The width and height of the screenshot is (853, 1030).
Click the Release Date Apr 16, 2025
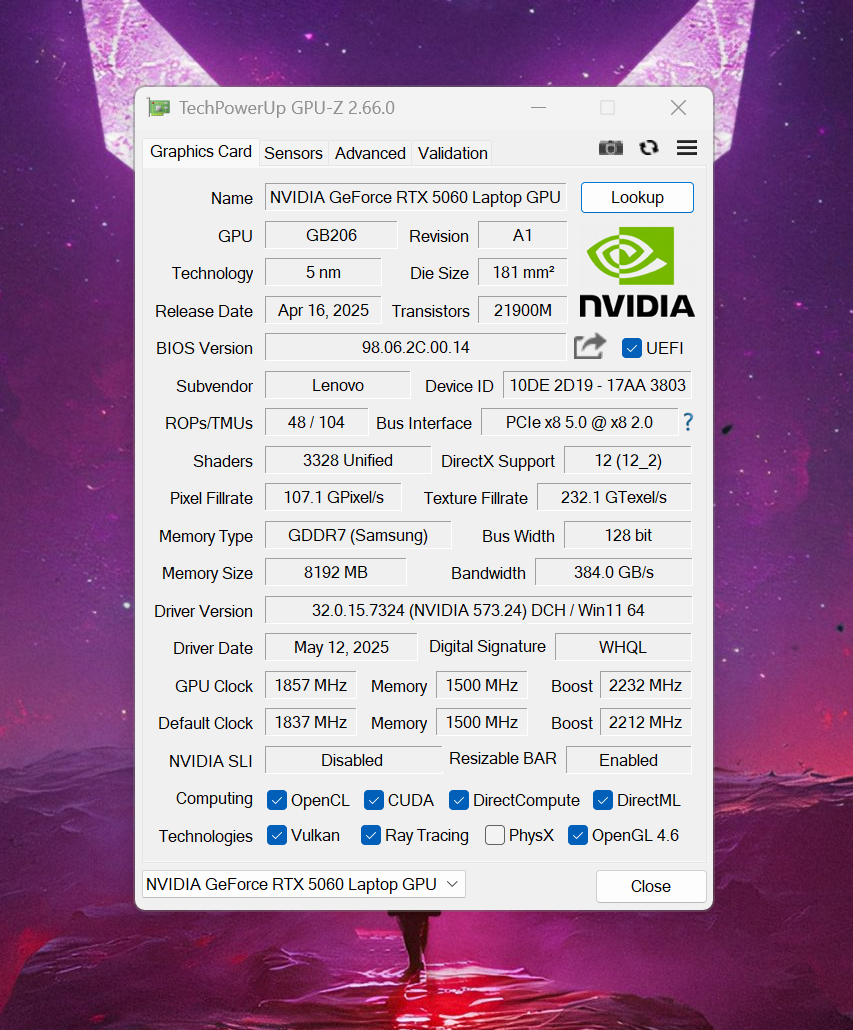[x=323, y=310]
